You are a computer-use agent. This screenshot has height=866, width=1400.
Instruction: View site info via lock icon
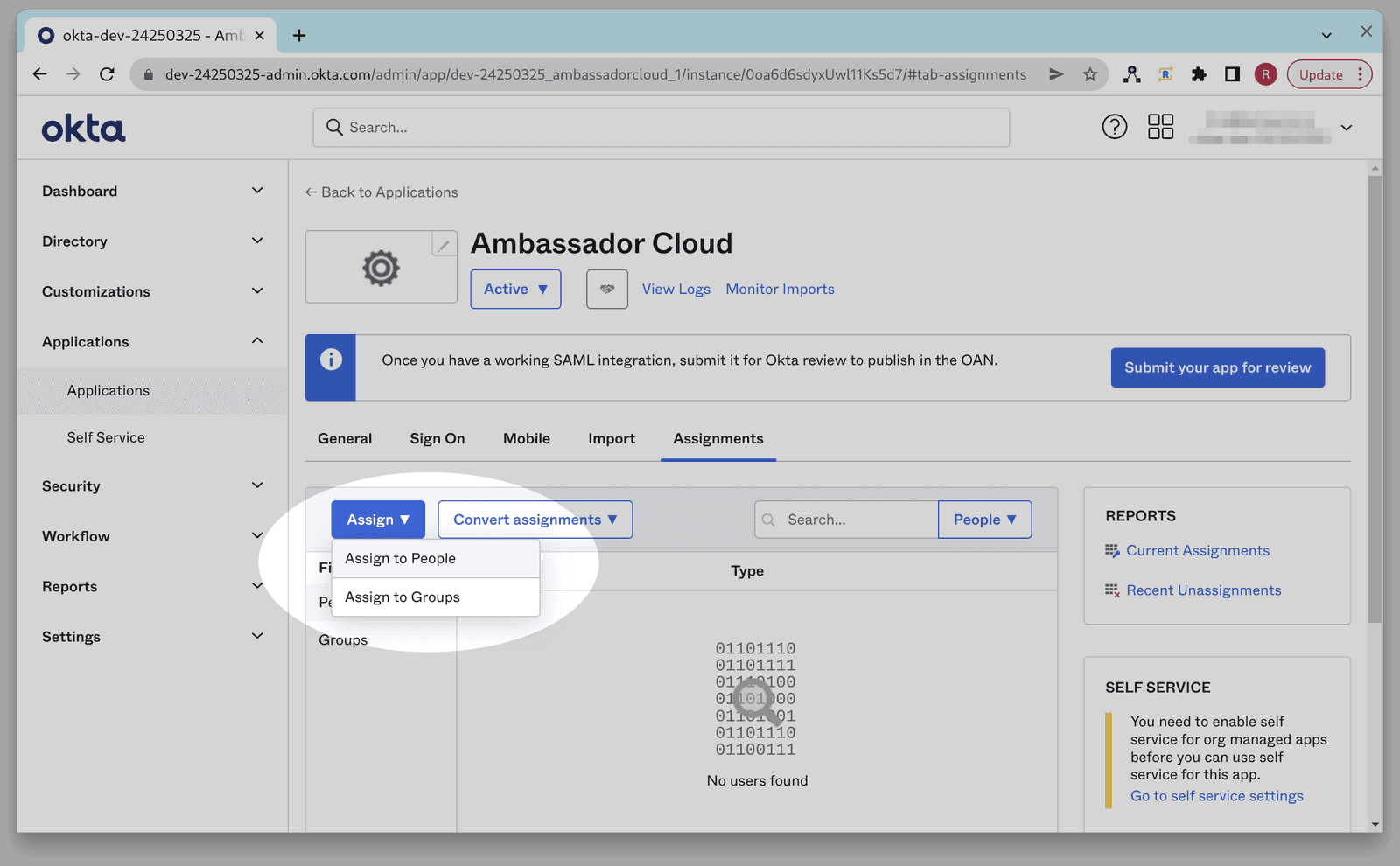148,74
